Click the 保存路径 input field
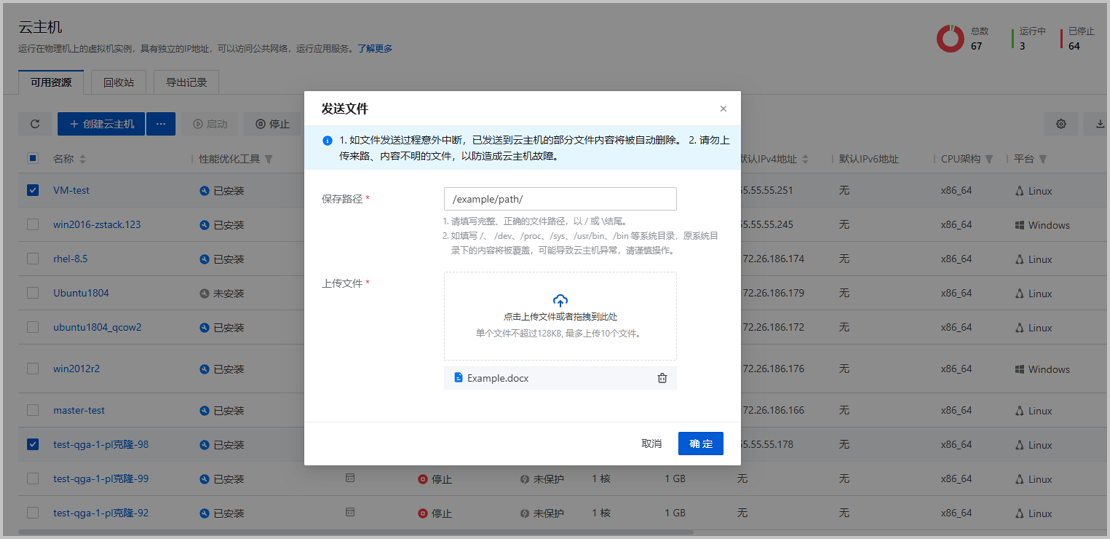 pos(560,199)
